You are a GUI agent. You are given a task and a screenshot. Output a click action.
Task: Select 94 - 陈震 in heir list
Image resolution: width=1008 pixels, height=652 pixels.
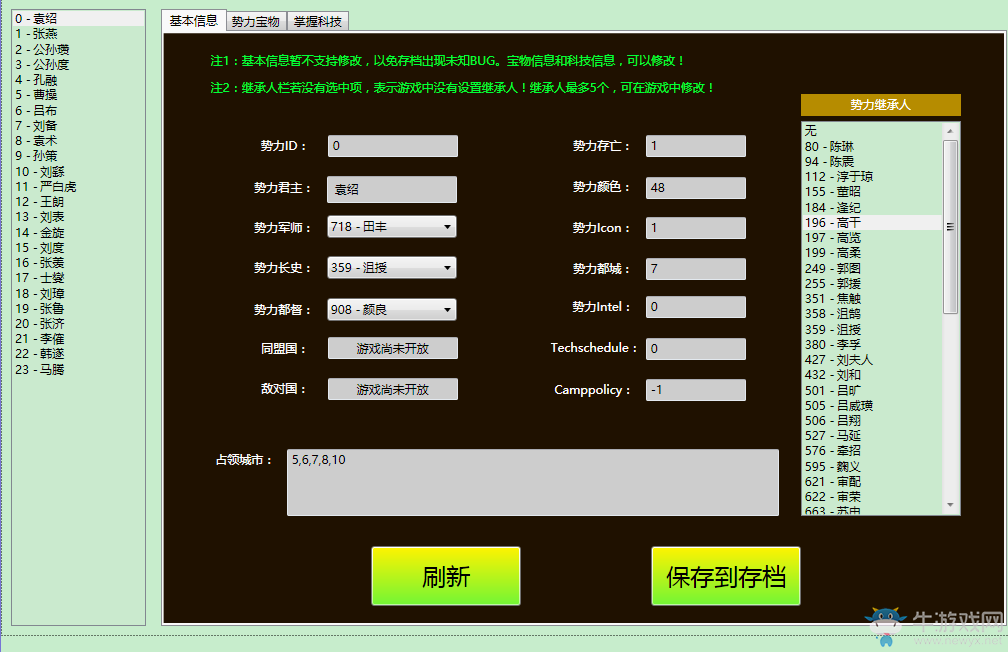point(872,161)
